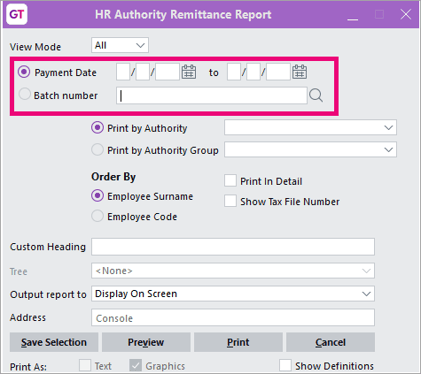This screenshot has height=374, width=421.
Task: Toggle the Graphics print-as checkbox
Action: click(x=135, y=365)
